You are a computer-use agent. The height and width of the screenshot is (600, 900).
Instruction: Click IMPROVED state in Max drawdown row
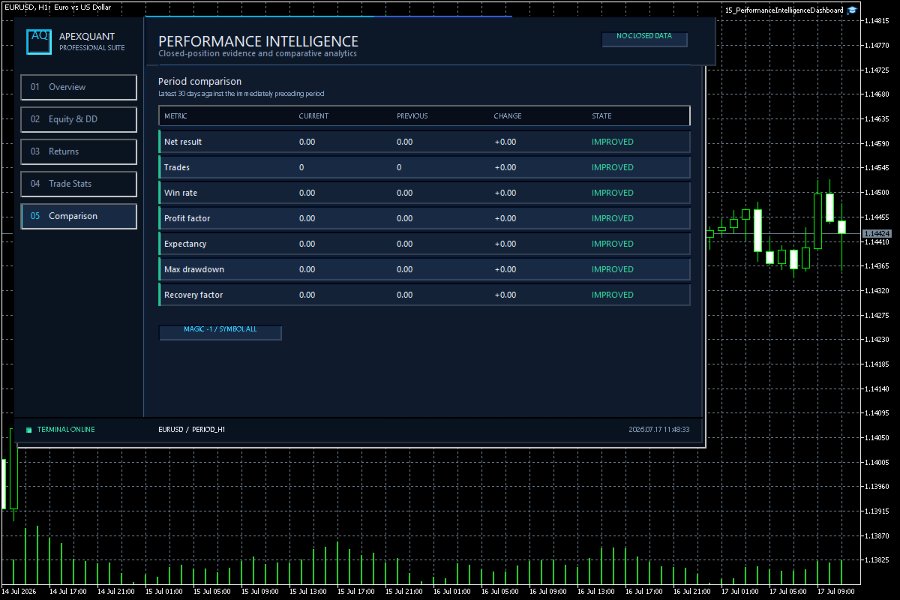pos(612,269)
